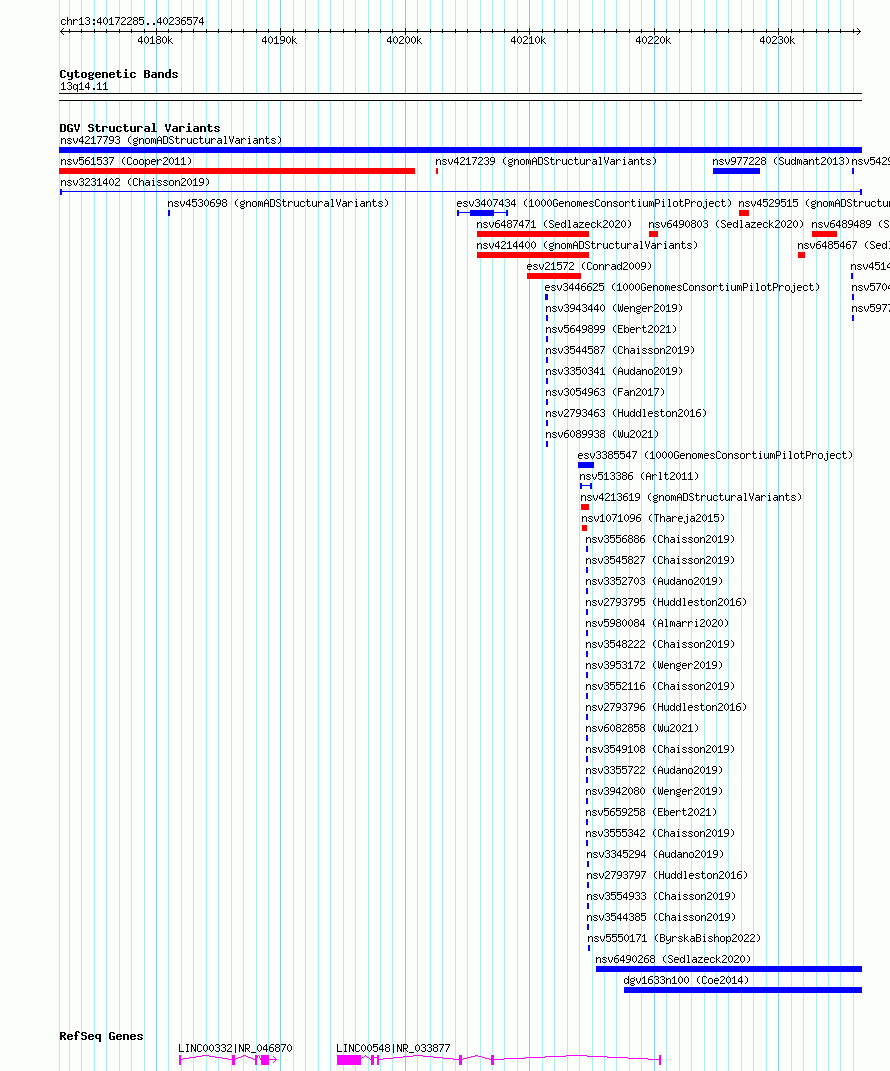Select nsv4214400 (gnomADStructuralVariants) label
890x1071 pixels.
587,245
